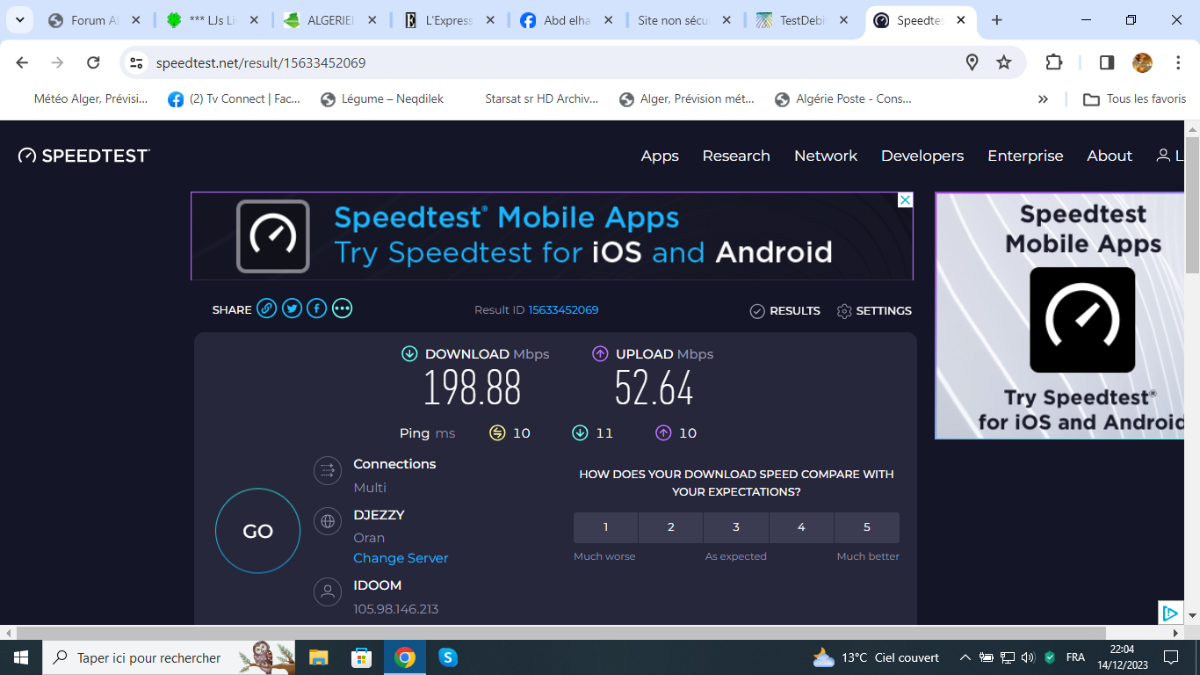Show hidden system tray icons
Viewport: 1200px width, 675px height.
[964, 657]
